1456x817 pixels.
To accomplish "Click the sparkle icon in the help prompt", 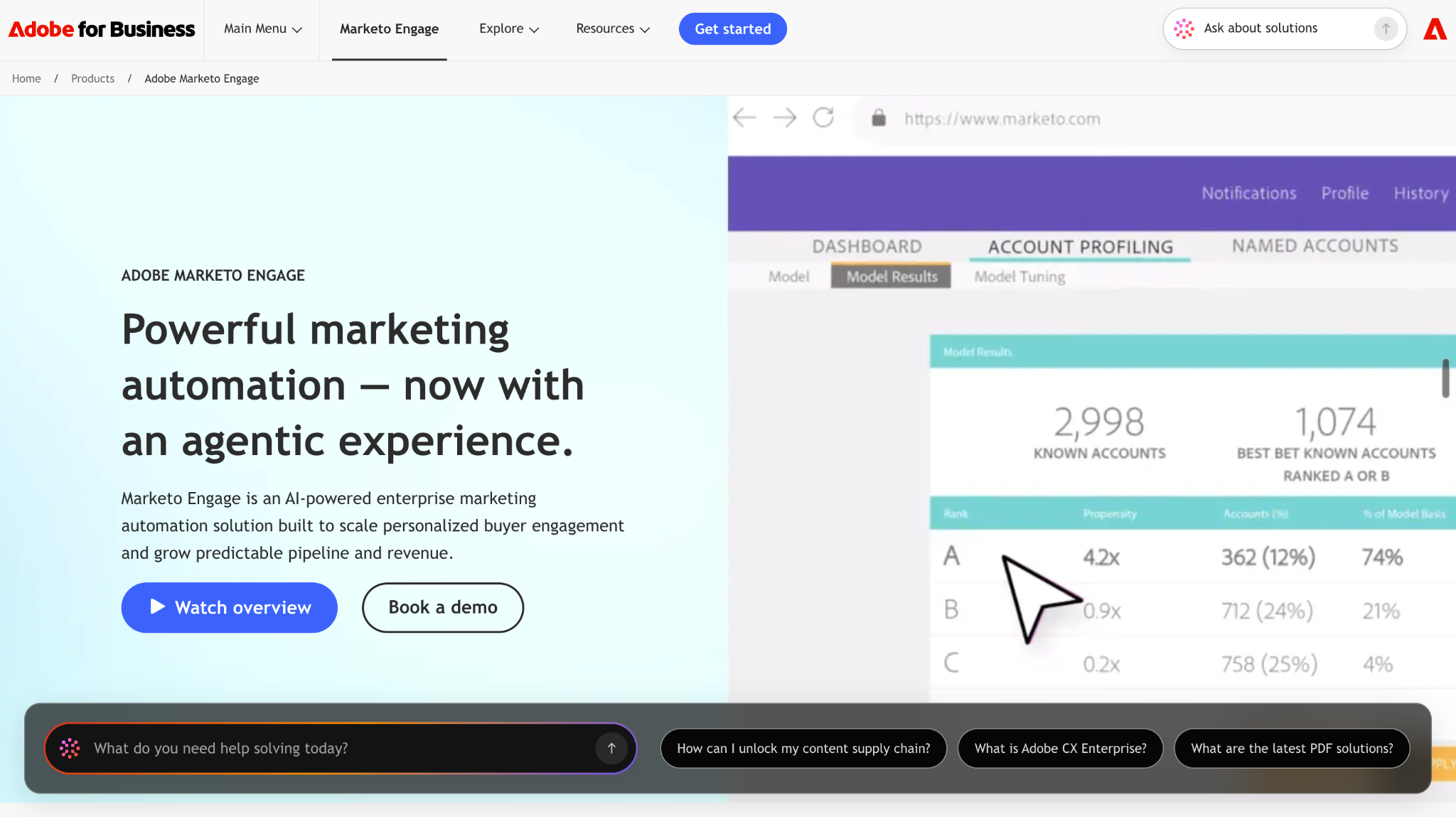I will [x=70, y=748].
